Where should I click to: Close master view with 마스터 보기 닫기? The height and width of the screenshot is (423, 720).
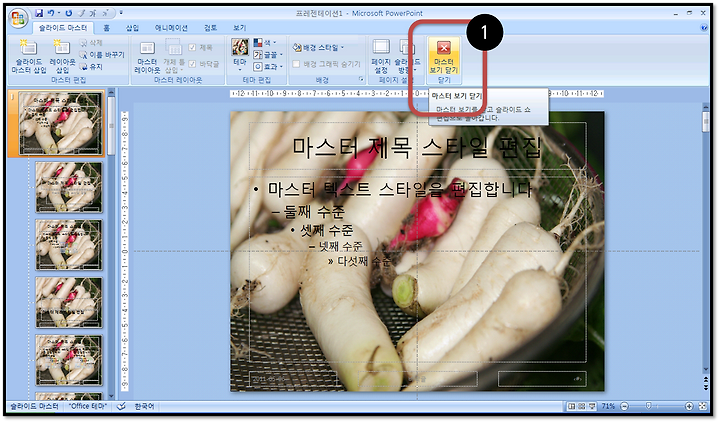444,56
